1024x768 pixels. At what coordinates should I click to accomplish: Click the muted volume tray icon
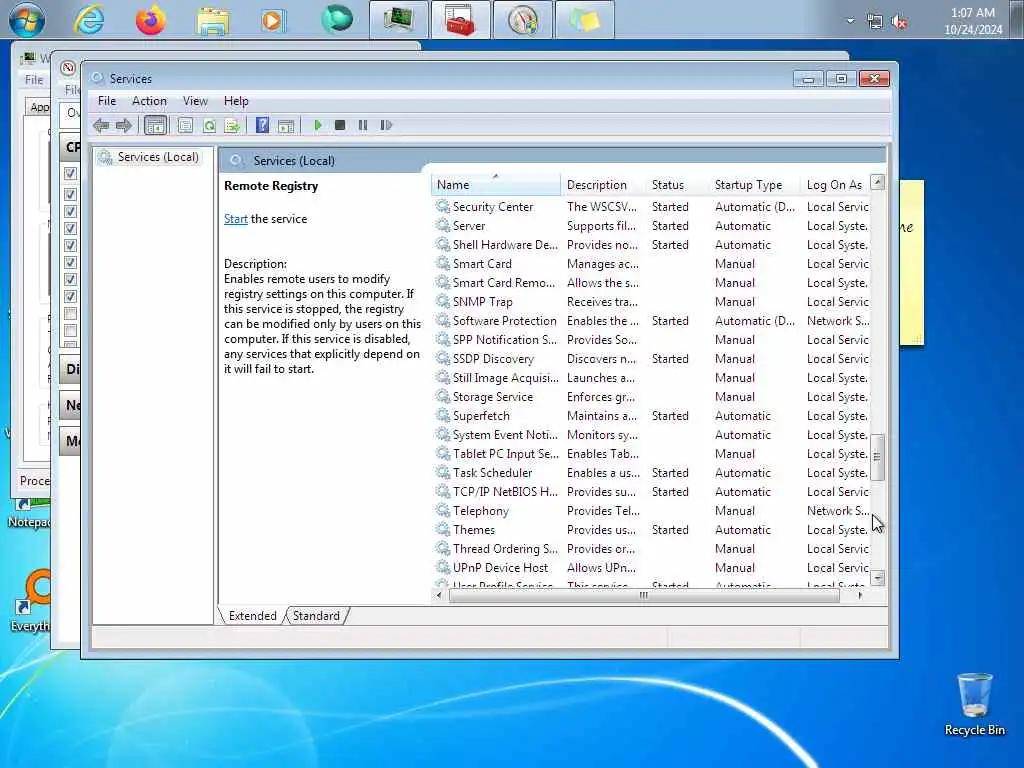coord(899,22)
